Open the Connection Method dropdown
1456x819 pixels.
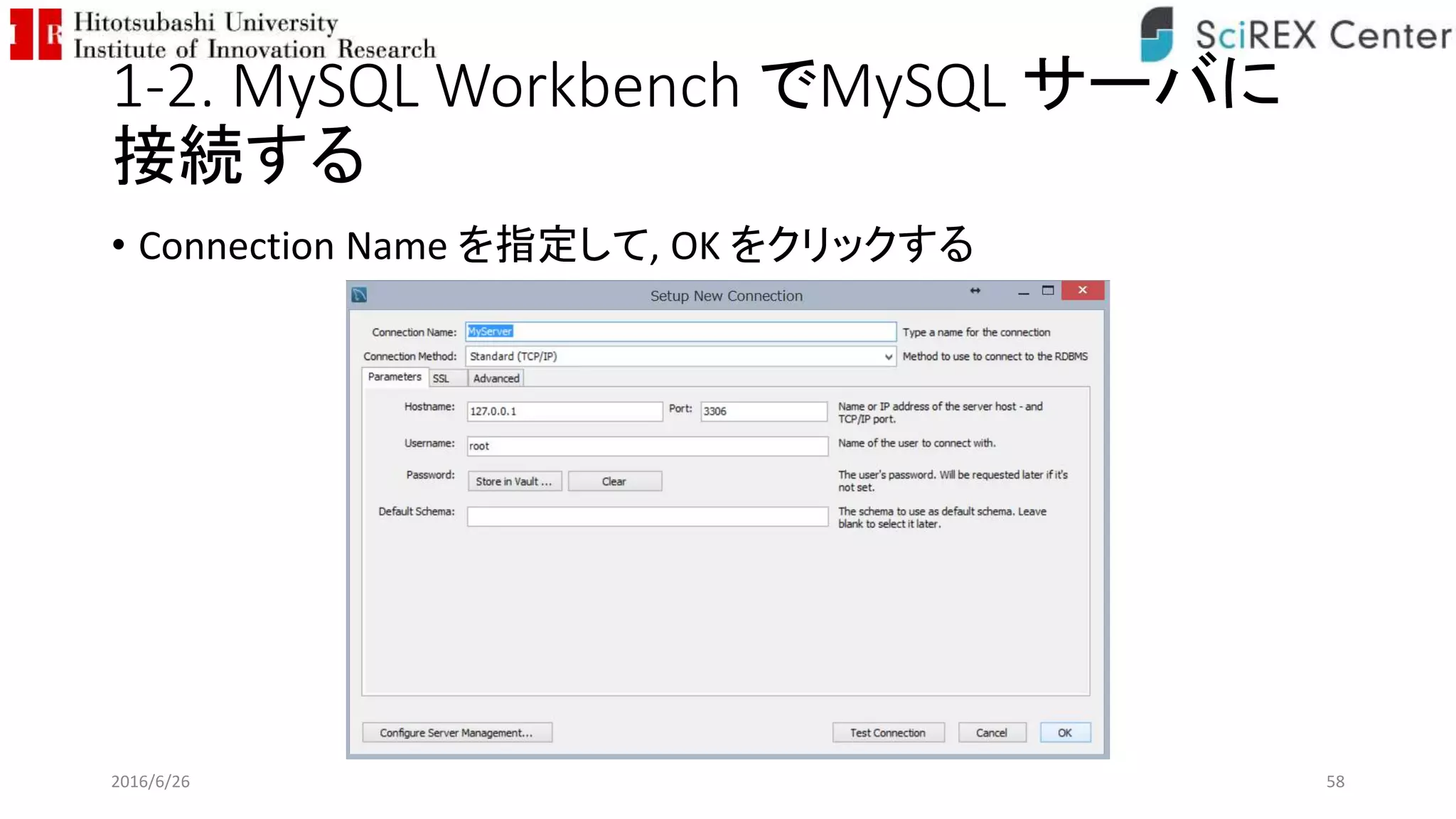point(680,356)
